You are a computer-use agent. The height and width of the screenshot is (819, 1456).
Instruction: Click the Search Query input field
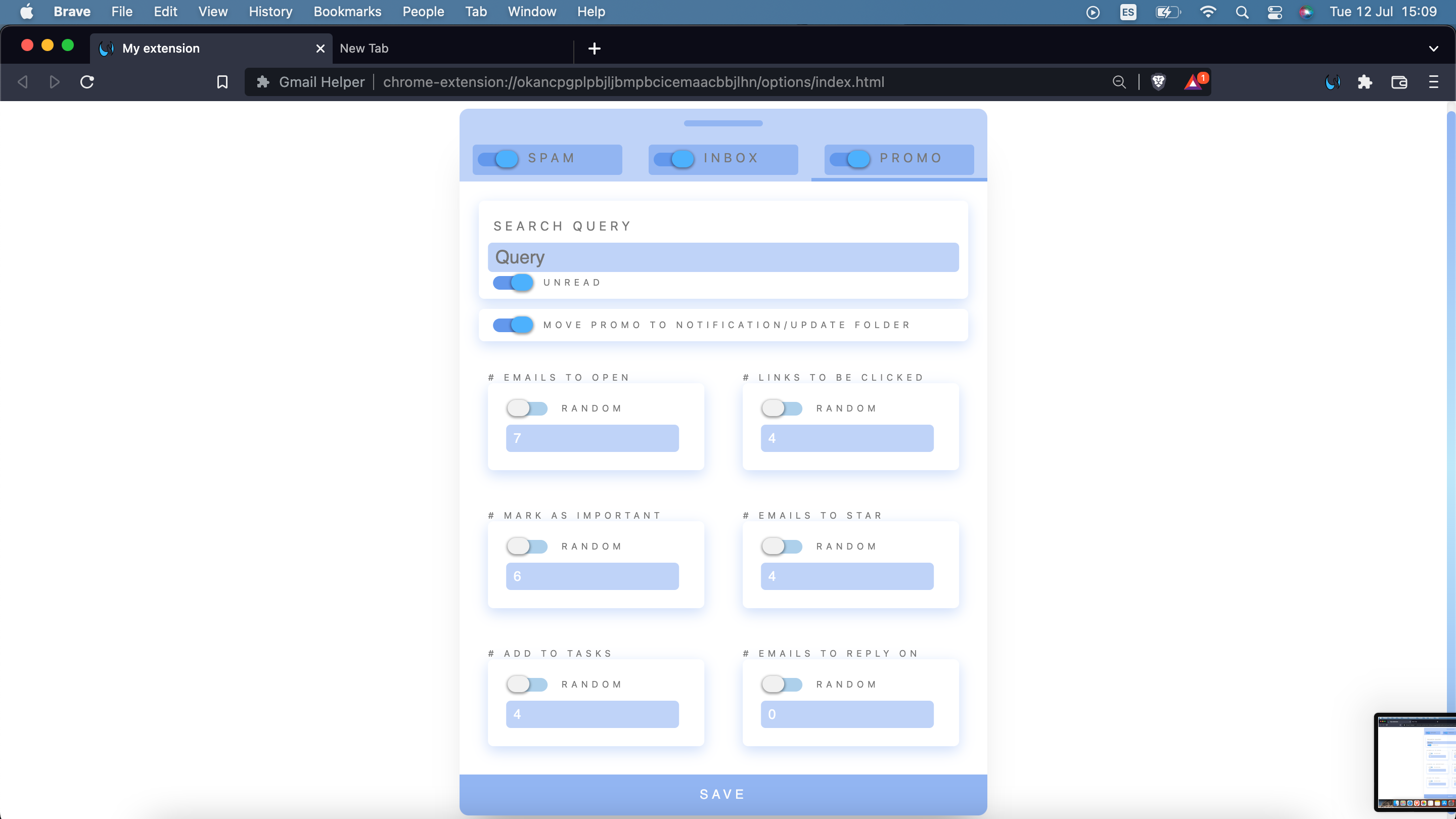pyautogui.click(x=723, y=257)
